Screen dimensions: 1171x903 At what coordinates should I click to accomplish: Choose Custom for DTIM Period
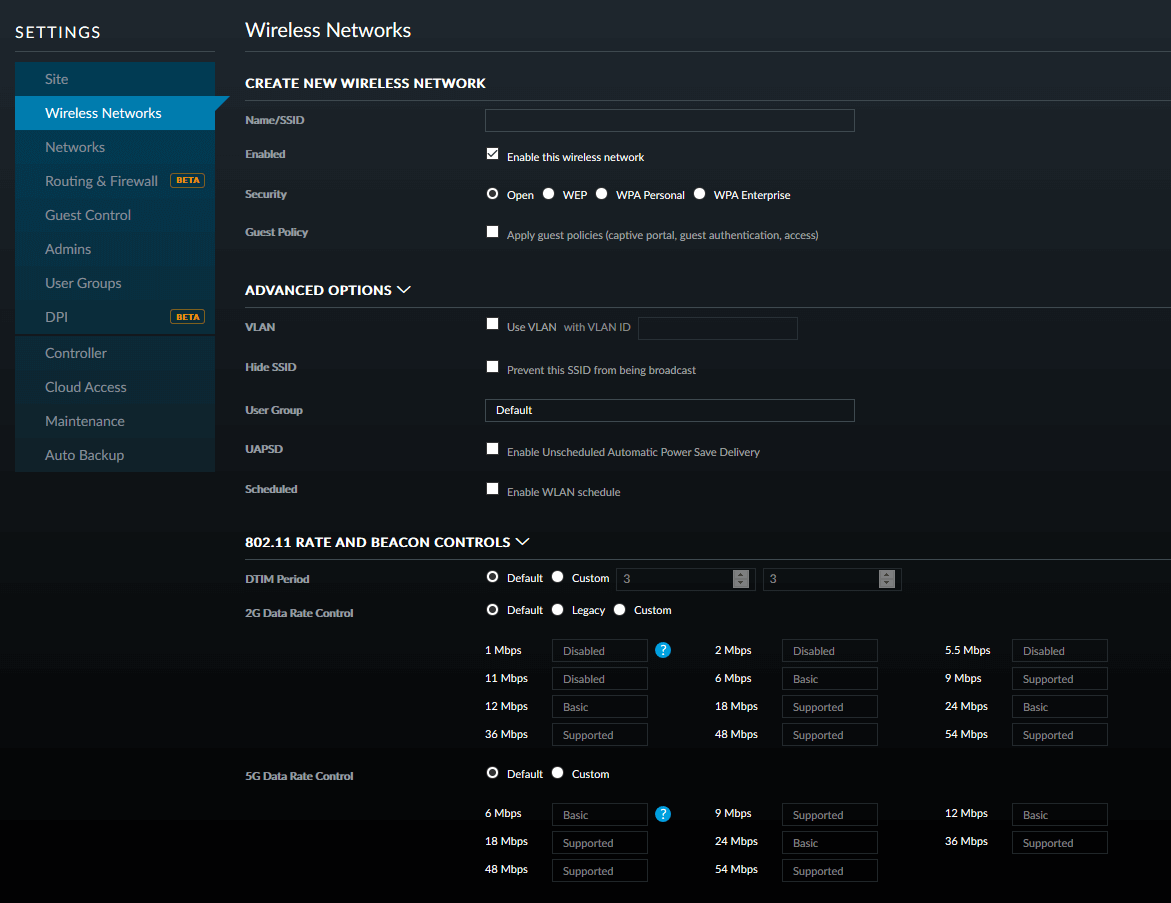click(558, 577)
